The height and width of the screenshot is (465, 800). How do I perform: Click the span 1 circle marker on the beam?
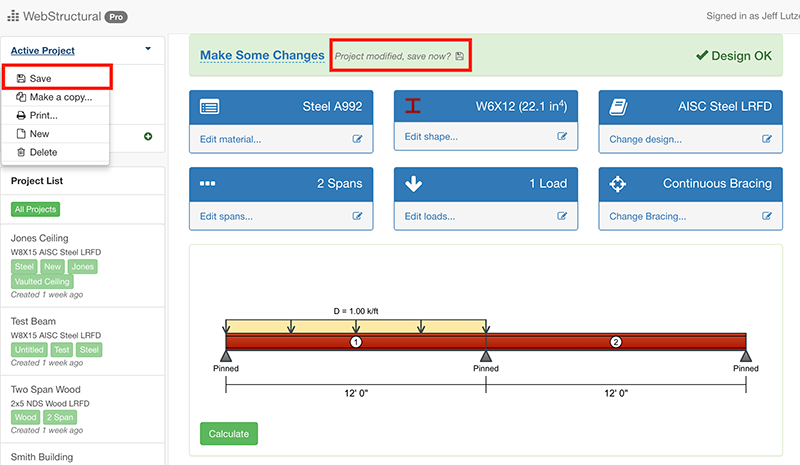(356, 342)
